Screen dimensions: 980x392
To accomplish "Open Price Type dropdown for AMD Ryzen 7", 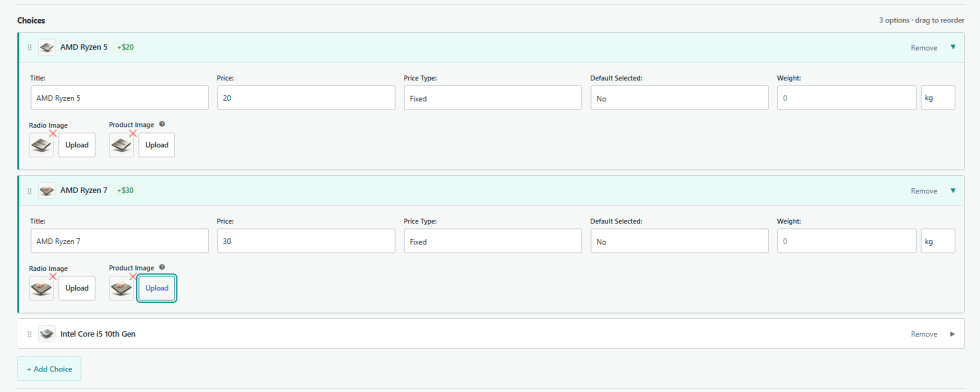I will (x=492, y=241).
